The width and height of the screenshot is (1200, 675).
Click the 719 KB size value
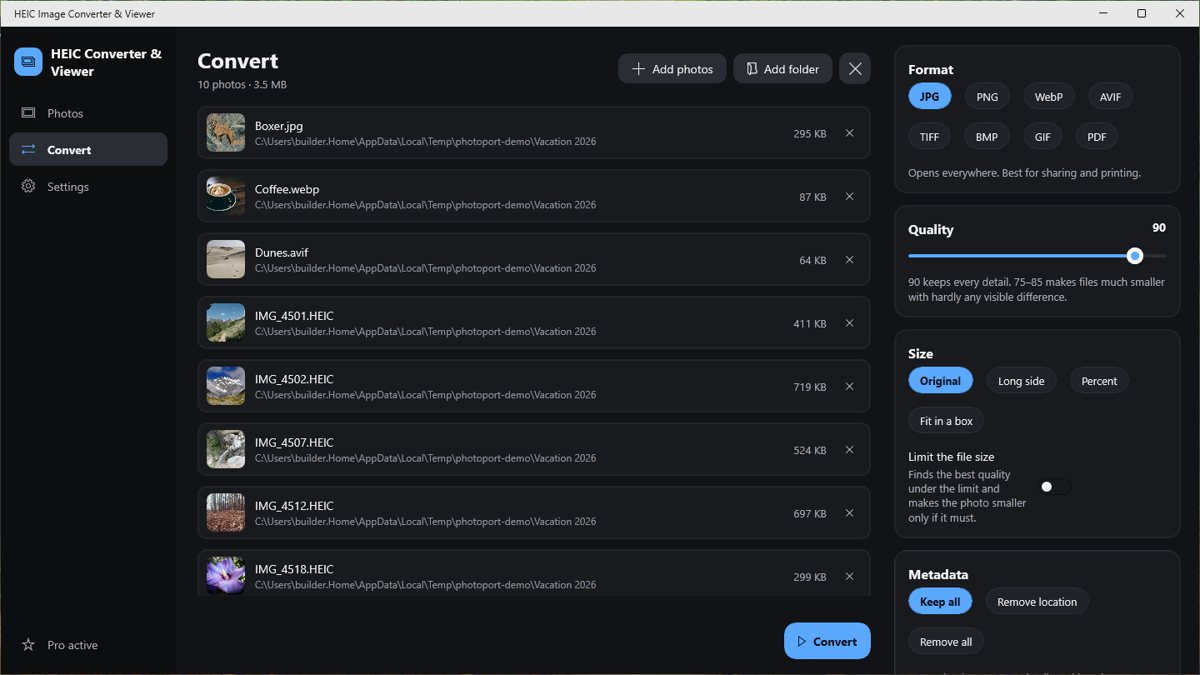[810, 387]
